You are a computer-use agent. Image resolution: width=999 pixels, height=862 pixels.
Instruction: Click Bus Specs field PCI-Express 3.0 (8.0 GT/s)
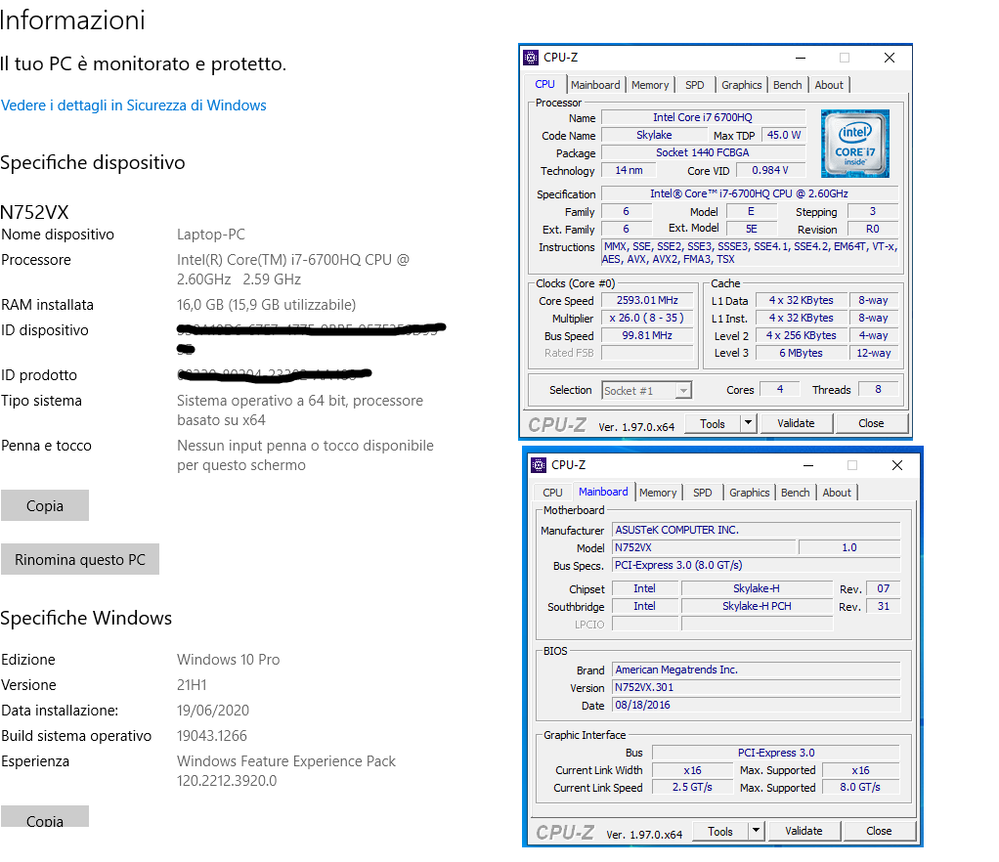coord(756,565)
